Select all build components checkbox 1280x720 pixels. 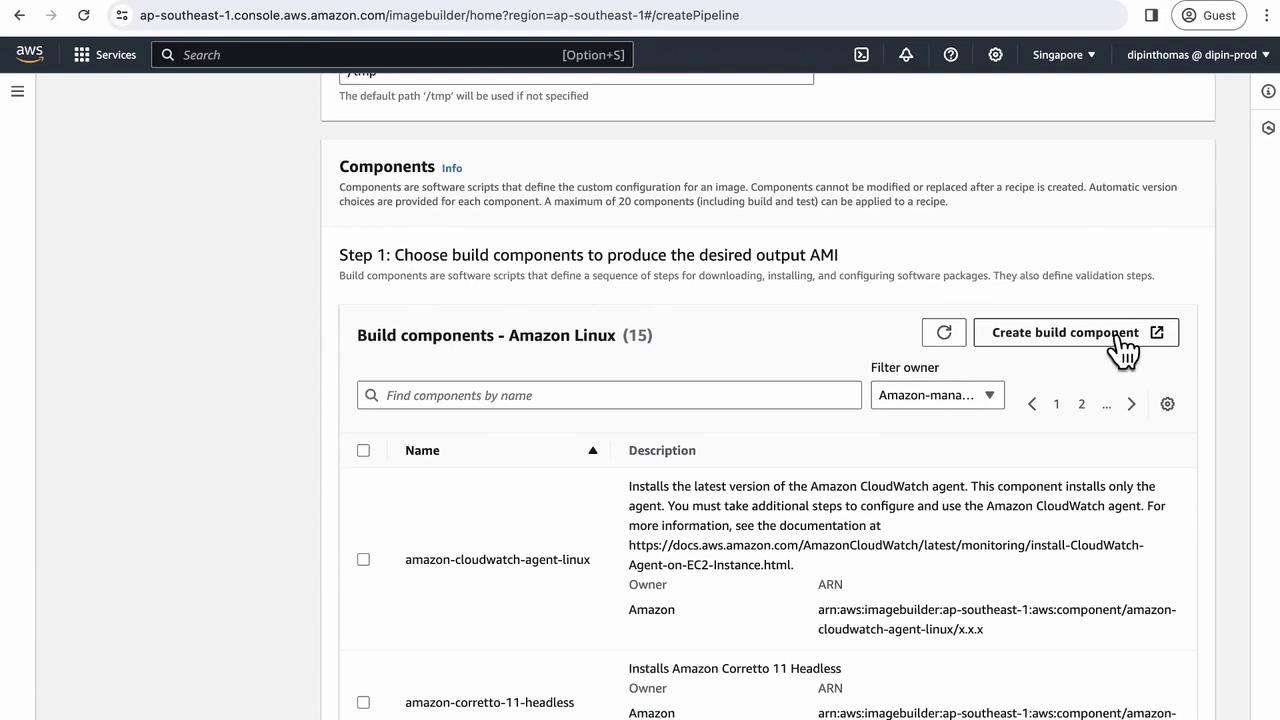click(363, 450)
